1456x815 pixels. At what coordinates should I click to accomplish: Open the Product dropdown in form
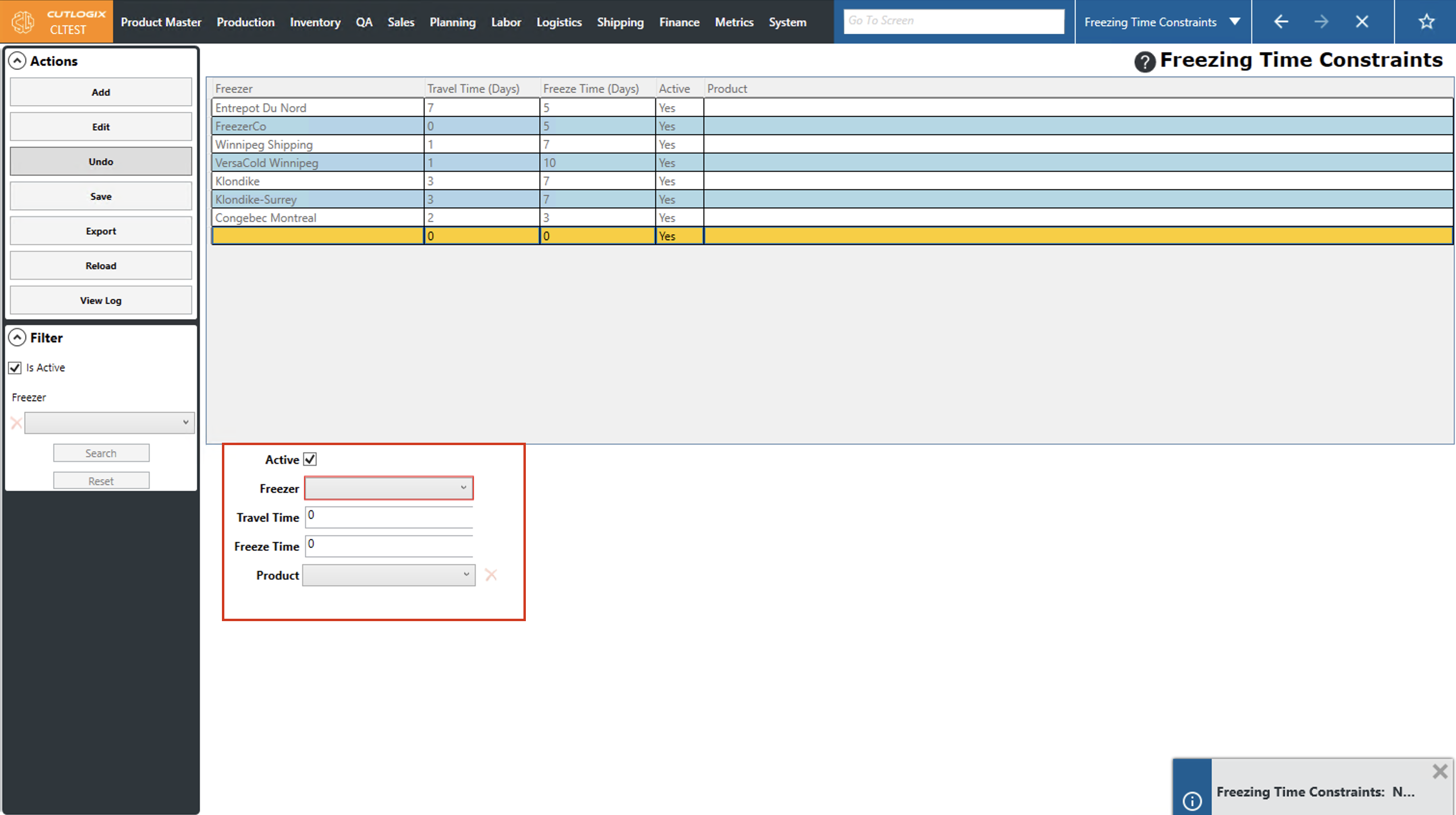pyautogui.click(x=389, y=575)
